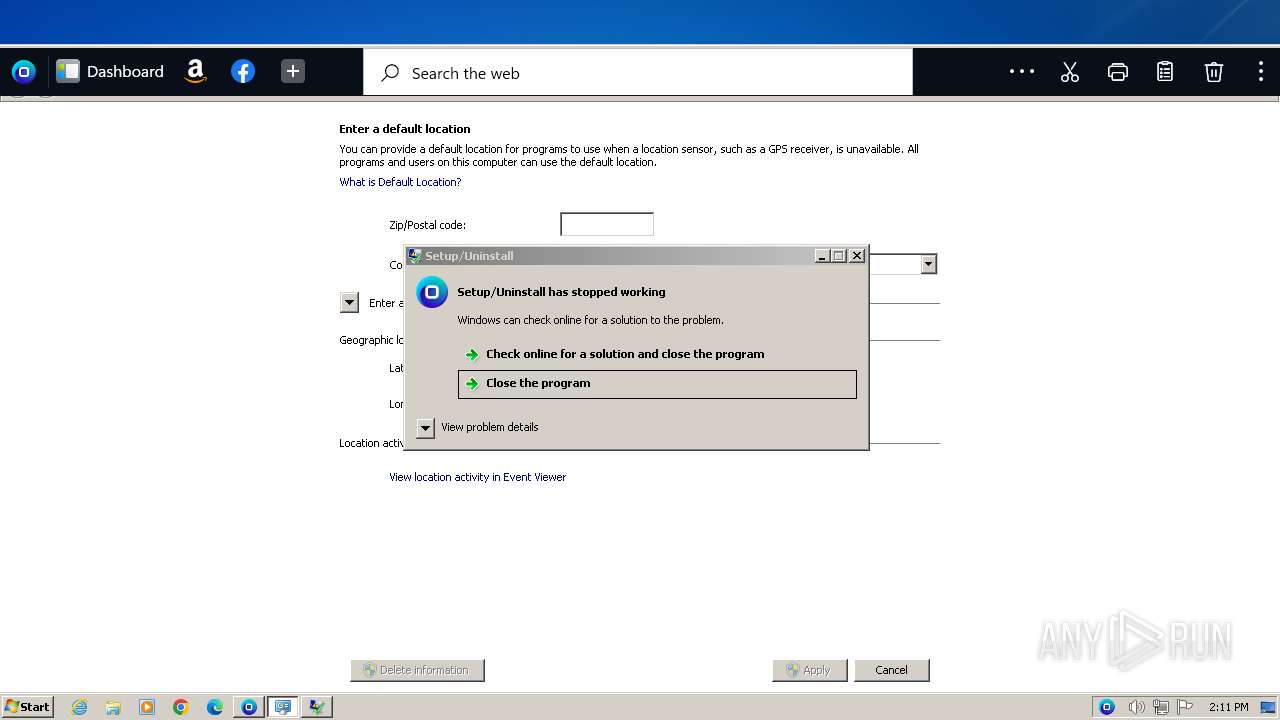Open the Amazon shortcut icon
1280x720 pixels.
coord(196,71)
